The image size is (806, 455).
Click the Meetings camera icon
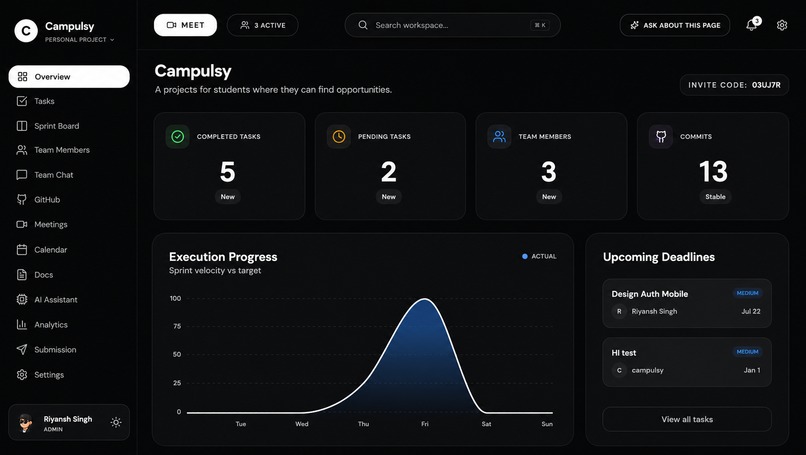[22, 224]
